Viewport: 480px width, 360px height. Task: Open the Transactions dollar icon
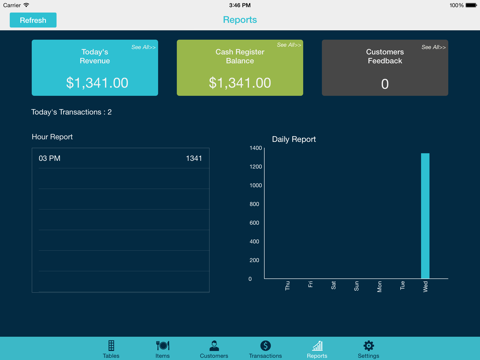click(265, 346)
